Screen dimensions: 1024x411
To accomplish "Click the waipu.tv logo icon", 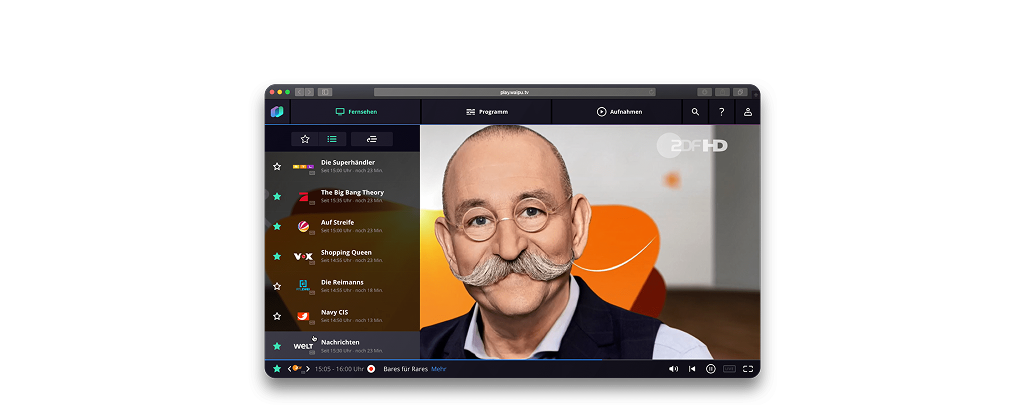I will pyautogui.click(x=277, y=112).
